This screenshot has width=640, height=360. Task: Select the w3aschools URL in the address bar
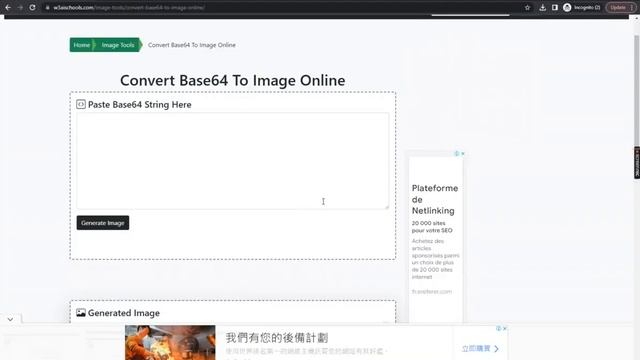point(129,7)
